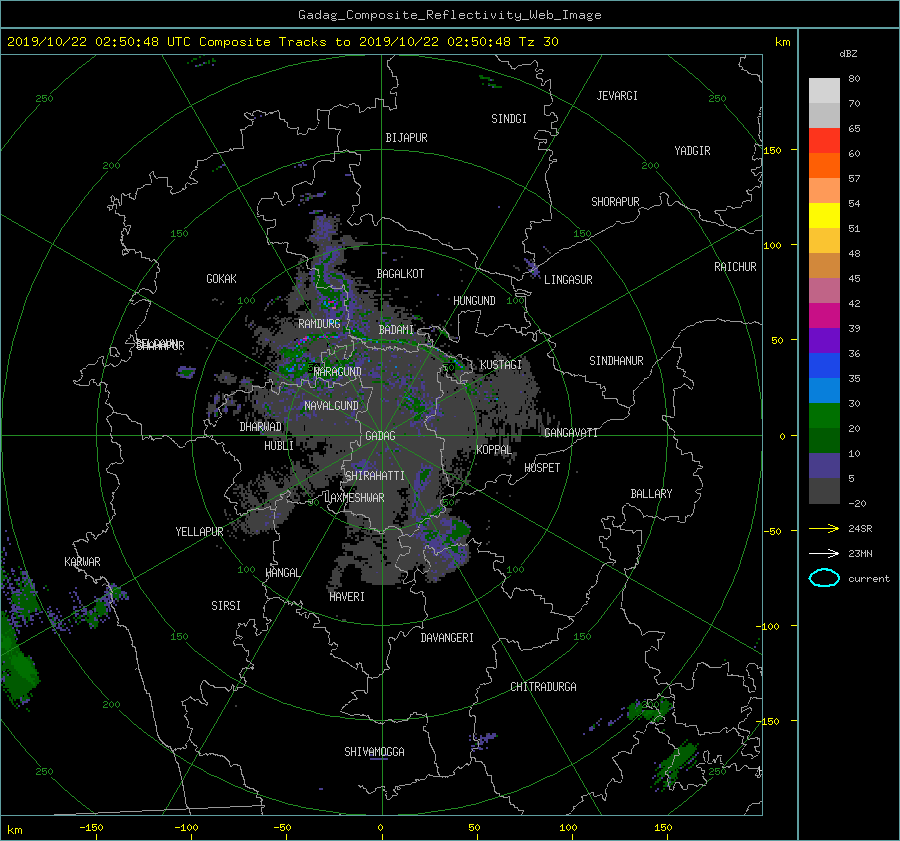Click the 150 tick on the bottom km axis

click(x=663, y=828)
